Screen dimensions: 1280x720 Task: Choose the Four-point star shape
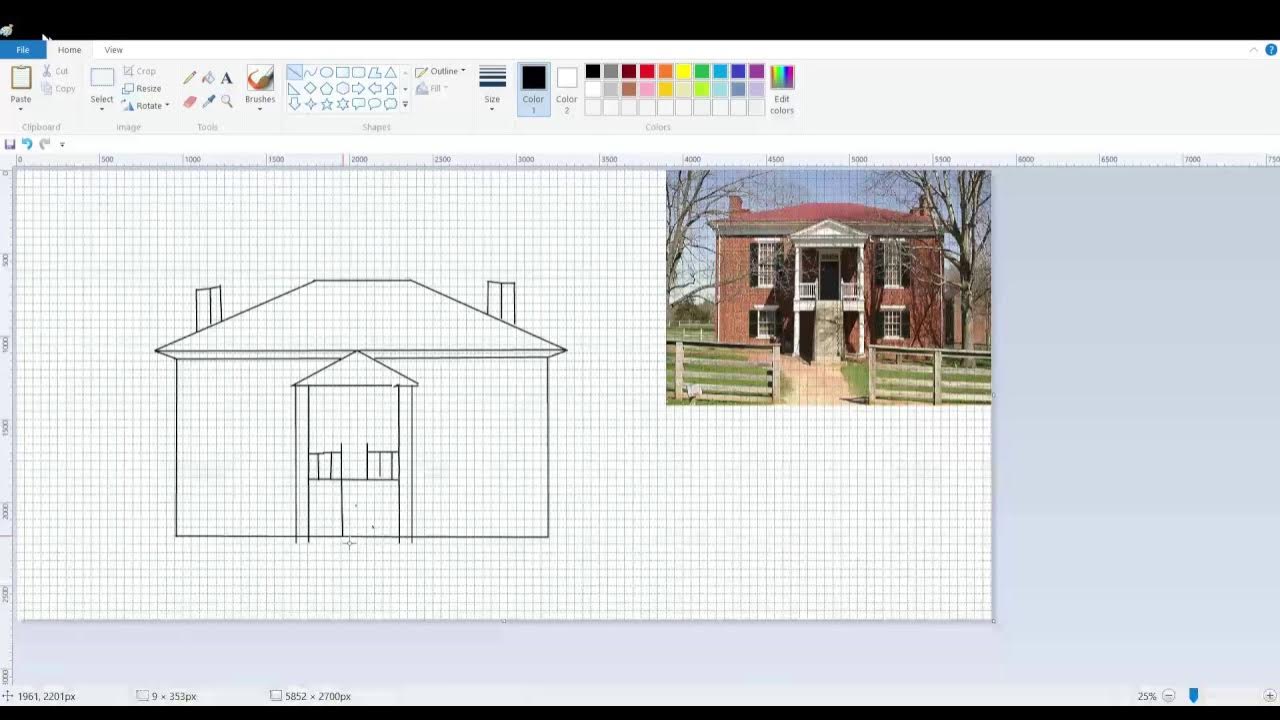pyautogui.click(x=310, y=104)
